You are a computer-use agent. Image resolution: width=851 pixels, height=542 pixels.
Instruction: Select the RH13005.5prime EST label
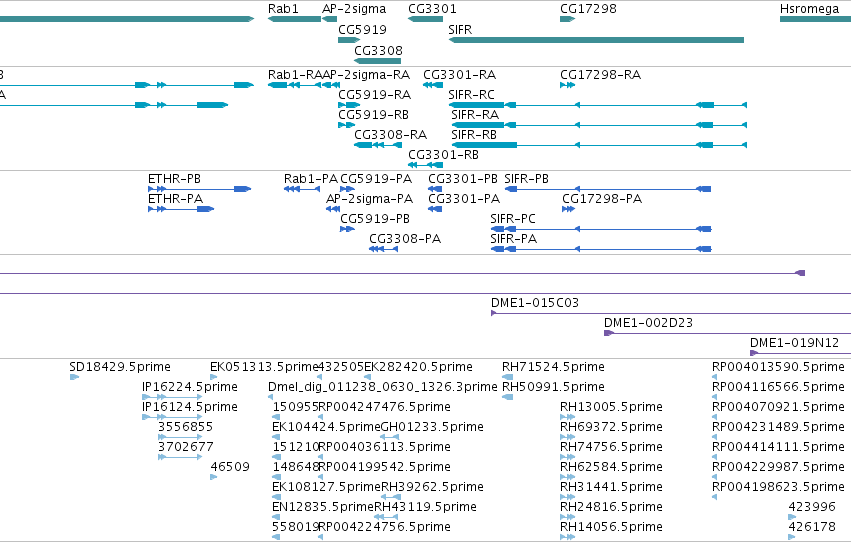coord(611,407)
